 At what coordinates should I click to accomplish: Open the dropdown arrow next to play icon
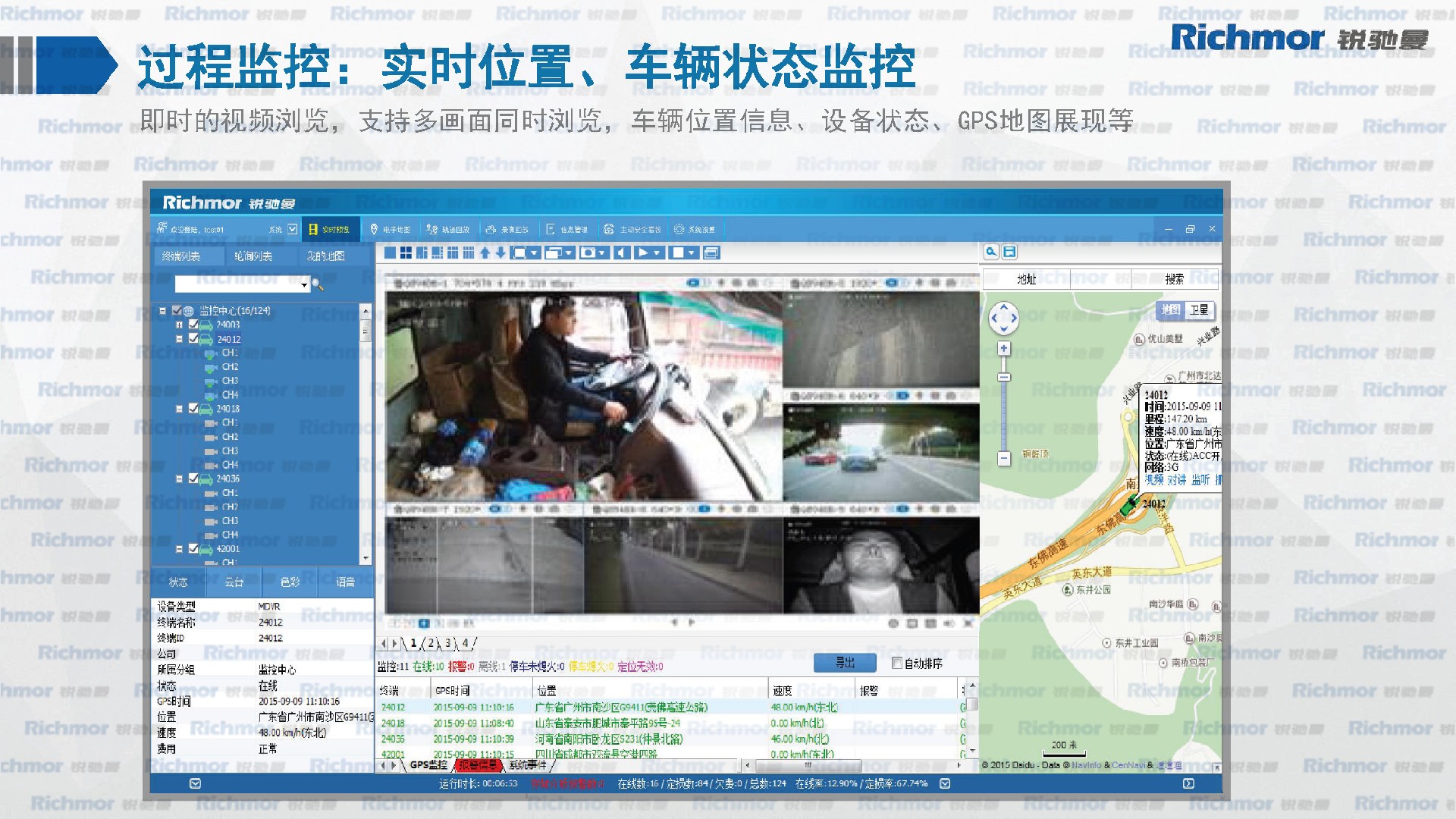(x=657, y=253)
